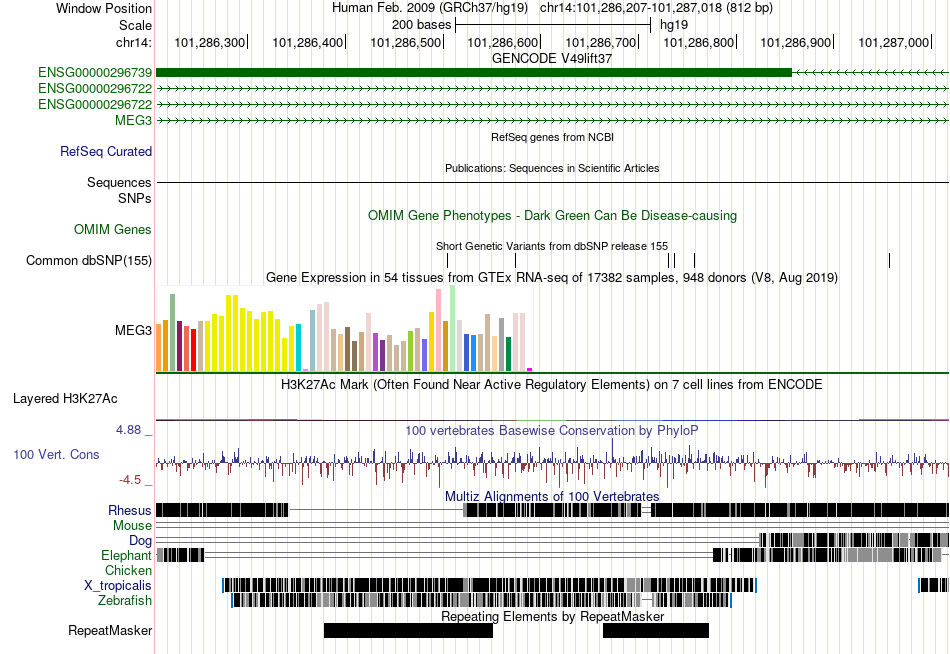950x654 pixels.
Task: Click the 'Human Feb. 2009 (GRCh37/hg19)' assembly text
Action: point(430,8)
